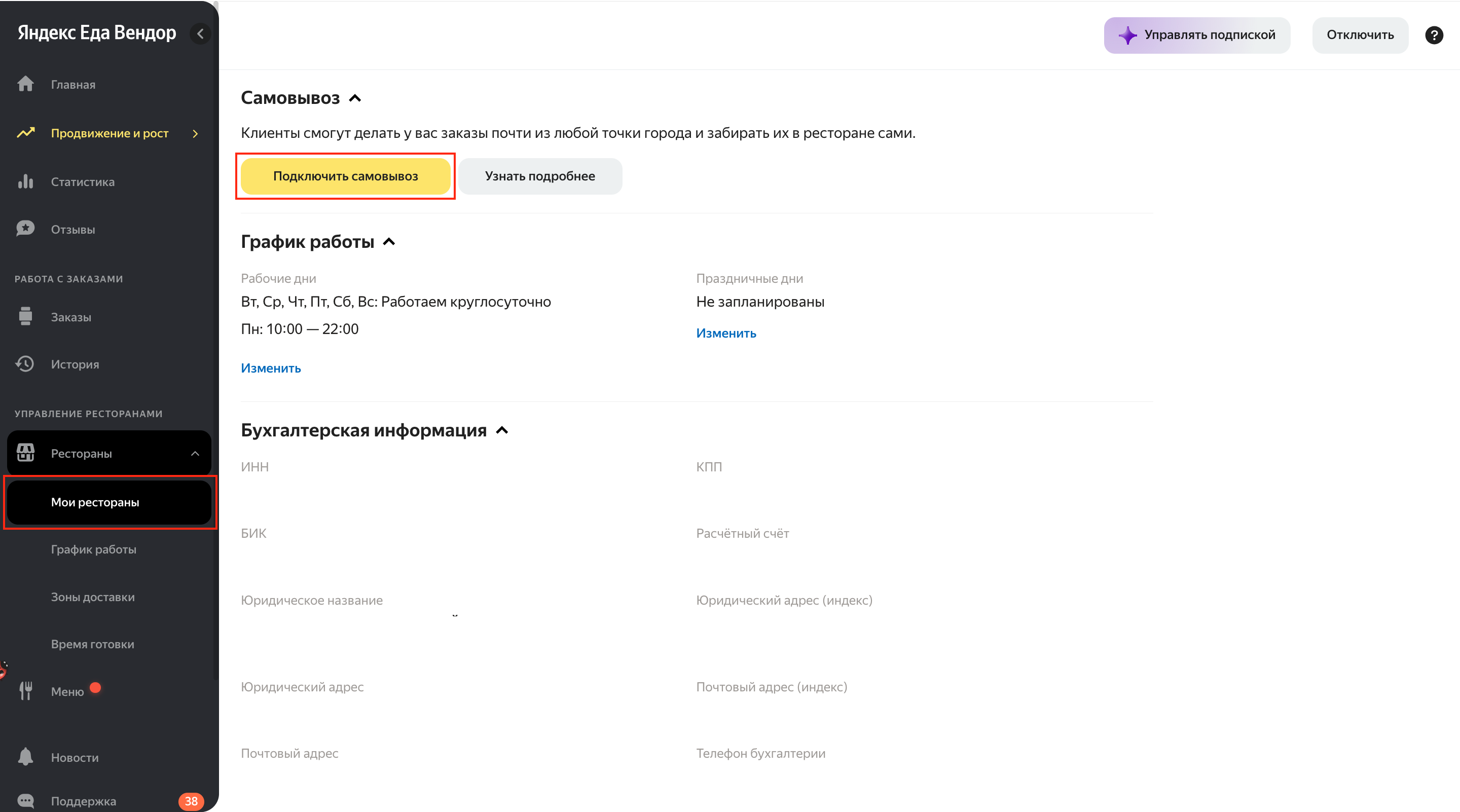
Task: Collapse the Самовывоз section
Action: (x=355, y=98)
